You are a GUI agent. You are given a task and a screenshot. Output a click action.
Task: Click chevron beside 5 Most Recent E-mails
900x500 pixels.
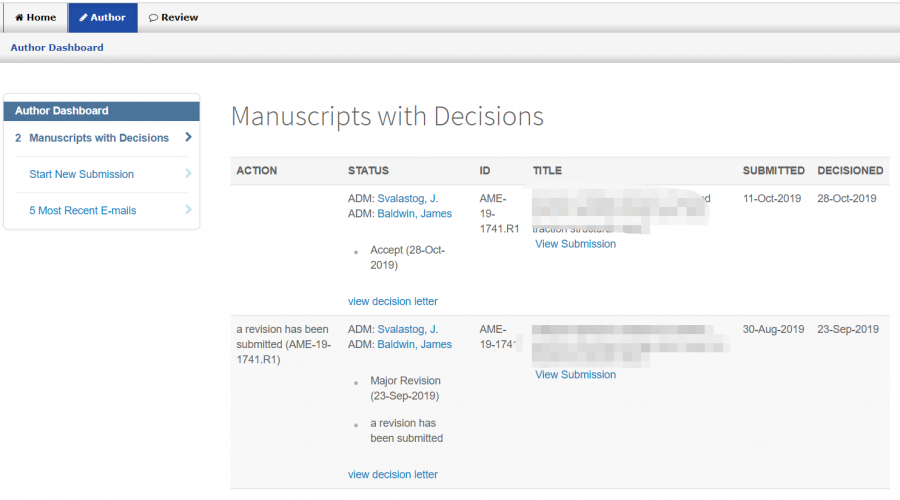coord(188,210)
